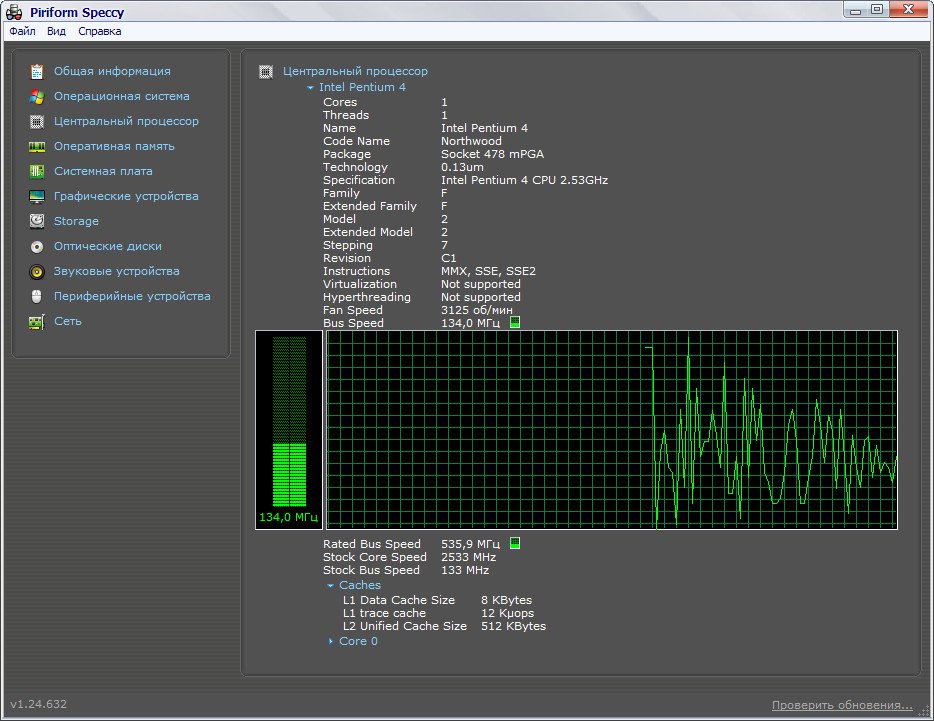Screen dimensions: 934x721
Task: Click the Virtualization label
Action: pyautogui.click(x=360, y=284)
